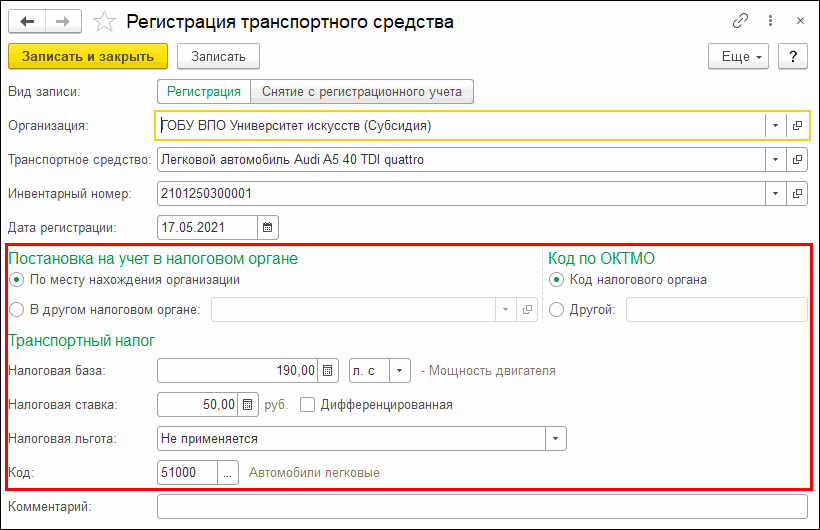Open calendar picker for registration date

click(268, 228)
